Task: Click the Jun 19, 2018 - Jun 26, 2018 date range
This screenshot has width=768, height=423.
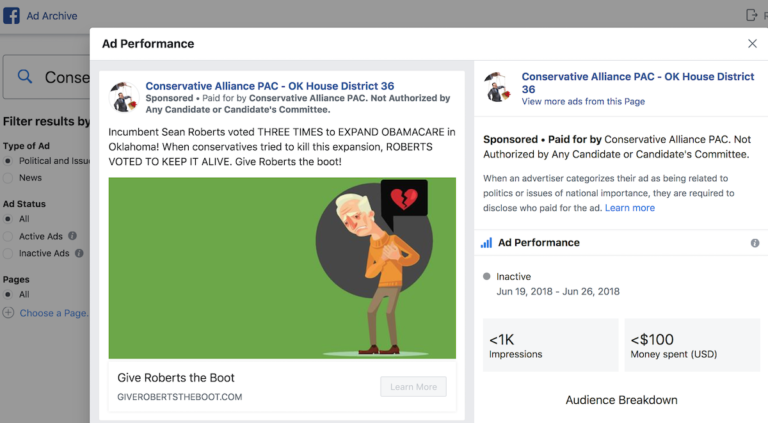Action: click(x=558, y=291)
